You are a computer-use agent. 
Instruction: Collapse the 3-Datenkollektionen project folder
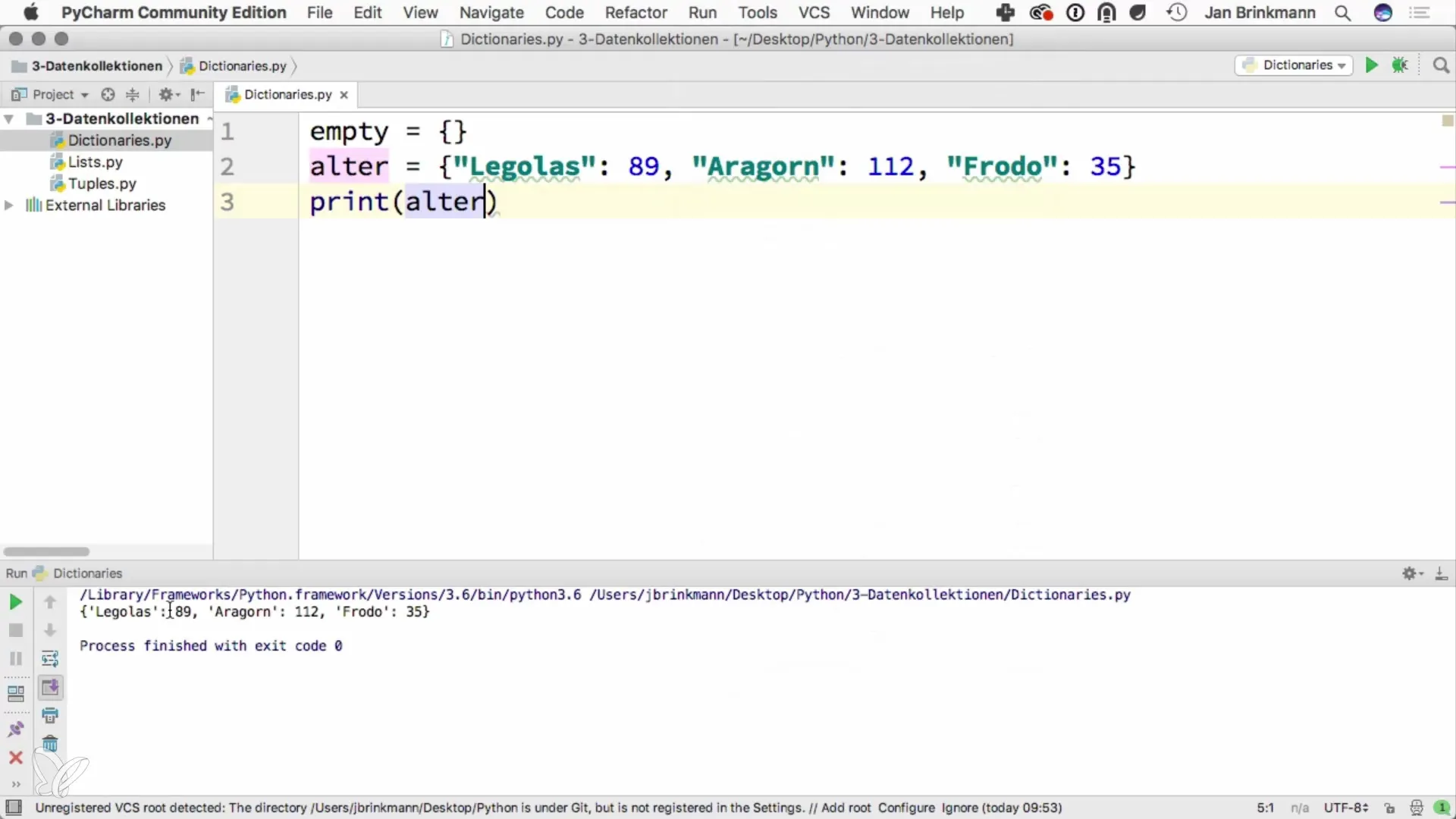click(9, 119)
